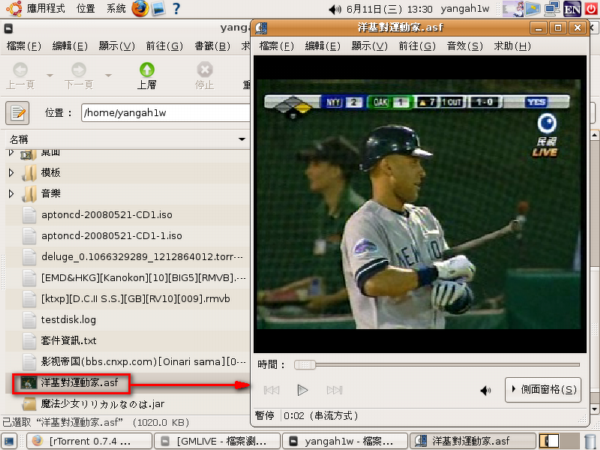Screen dimensions: 600x450
Task: Select the Kanokon RMVB file
Action: (143, 278)
